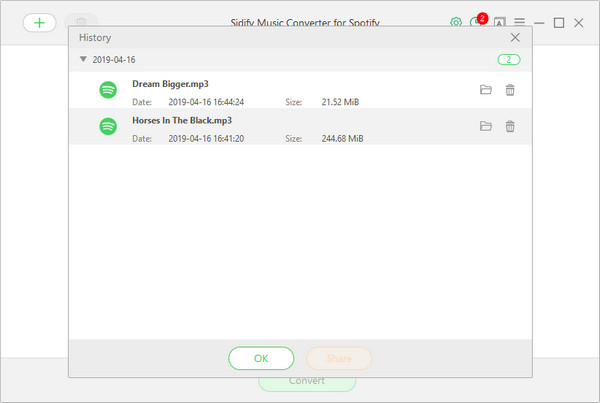The width and height of the screenshot is (600, 403).
Task: Open the settings gear in main window
Action: pos(455,23)
